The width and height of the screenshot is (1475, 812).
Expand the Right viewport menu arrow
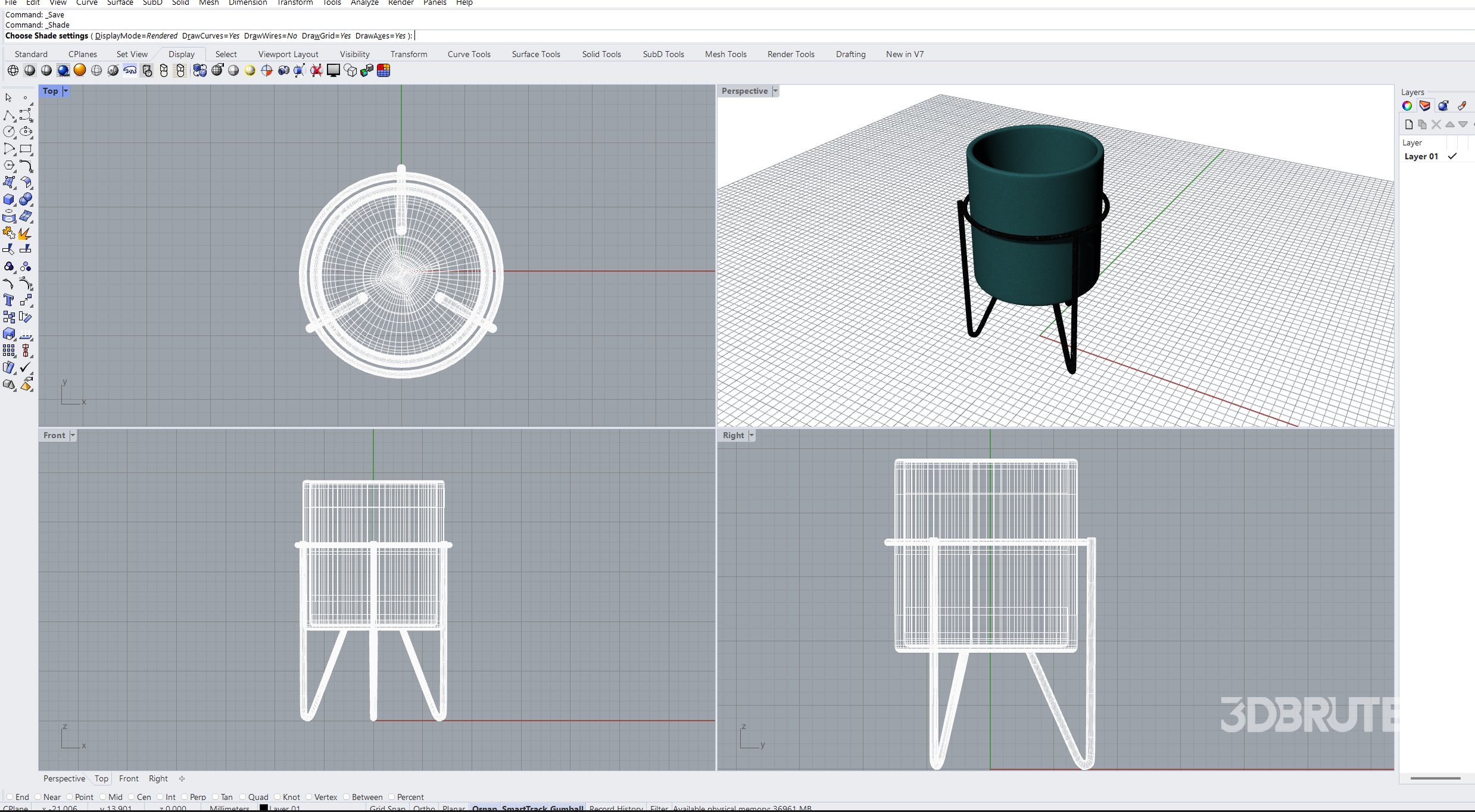(751, 436)
